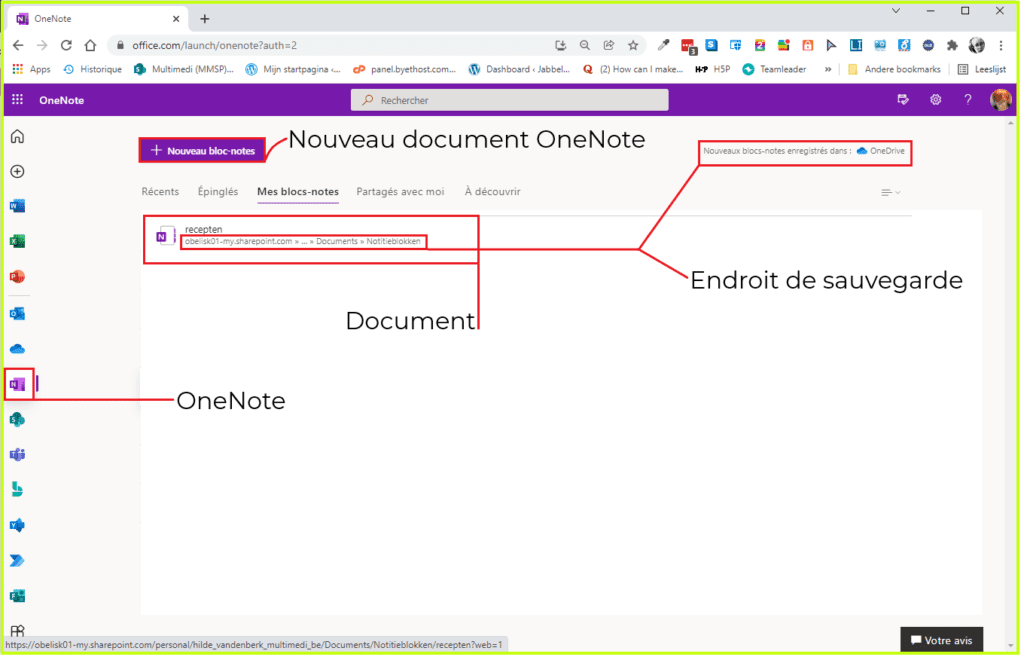
Task: Click the zoom magnifier icon in address bar
Action: pos(584,45)
